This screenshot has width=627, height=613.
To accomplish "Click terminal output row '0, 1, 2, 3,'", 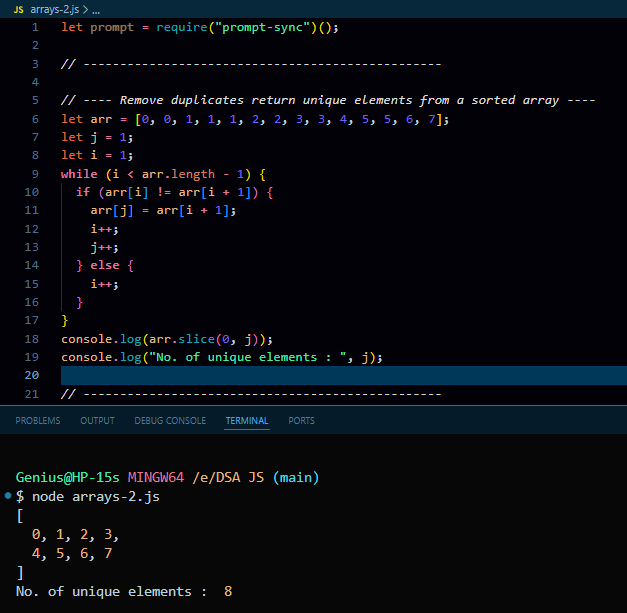I will coord(75,535).
